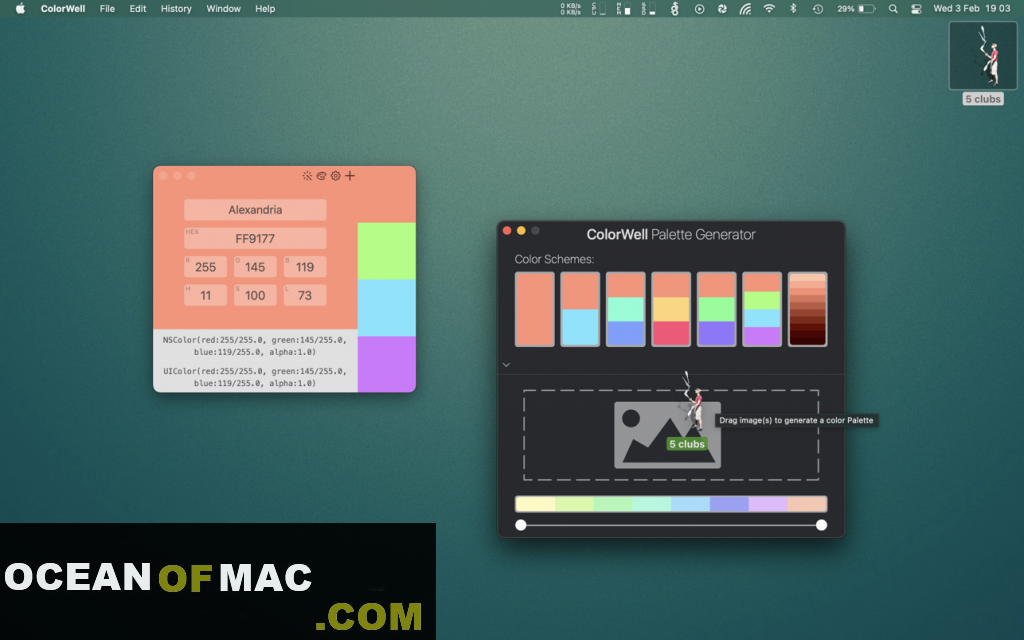Viewport: 1024px width, 640px height.
Task: Click the R field showing 255
Action: pyautogui.click(x=206, y=266)
